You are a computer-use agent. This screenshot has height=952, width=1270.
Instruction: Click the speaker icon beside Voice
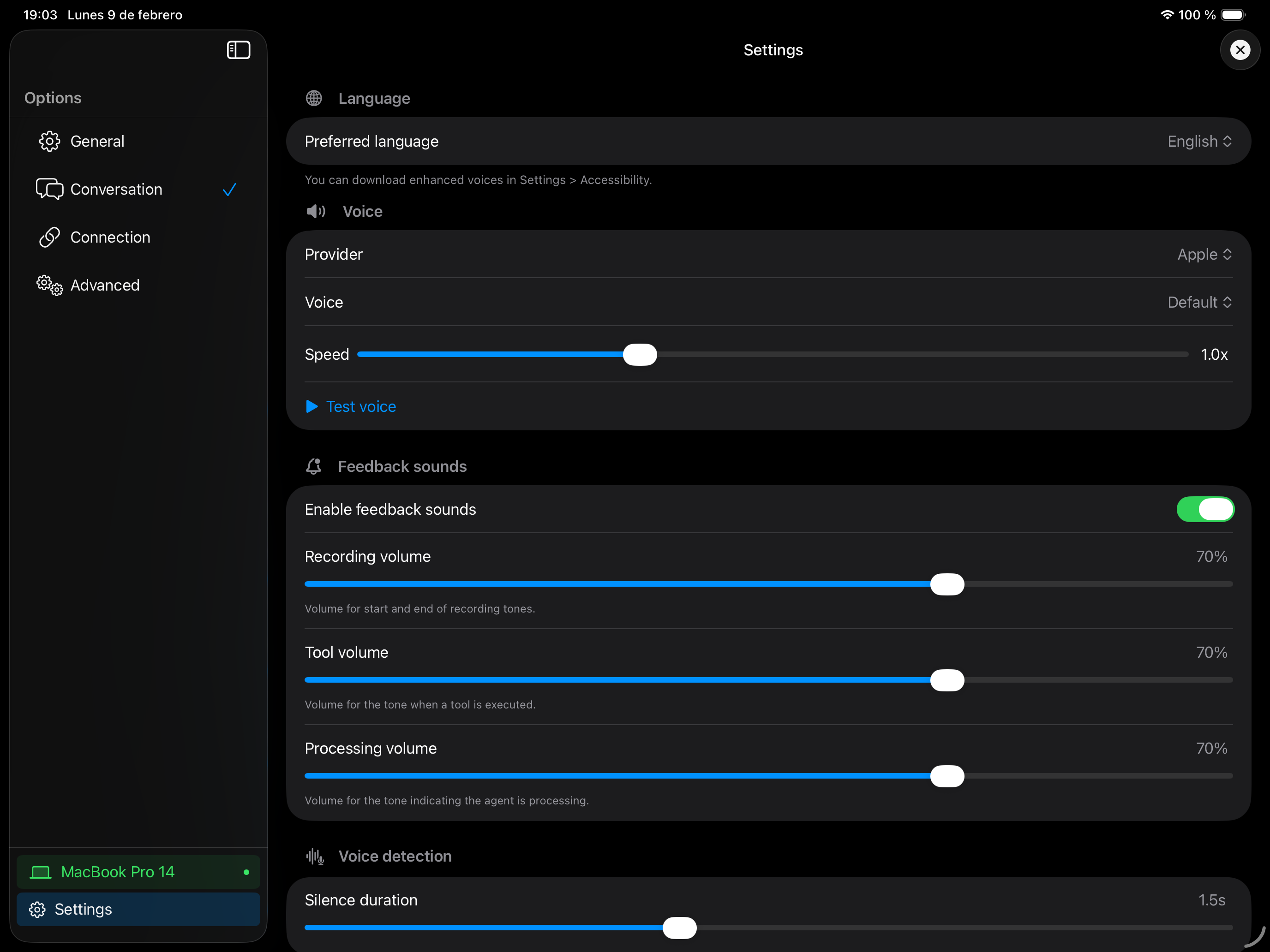[316, 211]
